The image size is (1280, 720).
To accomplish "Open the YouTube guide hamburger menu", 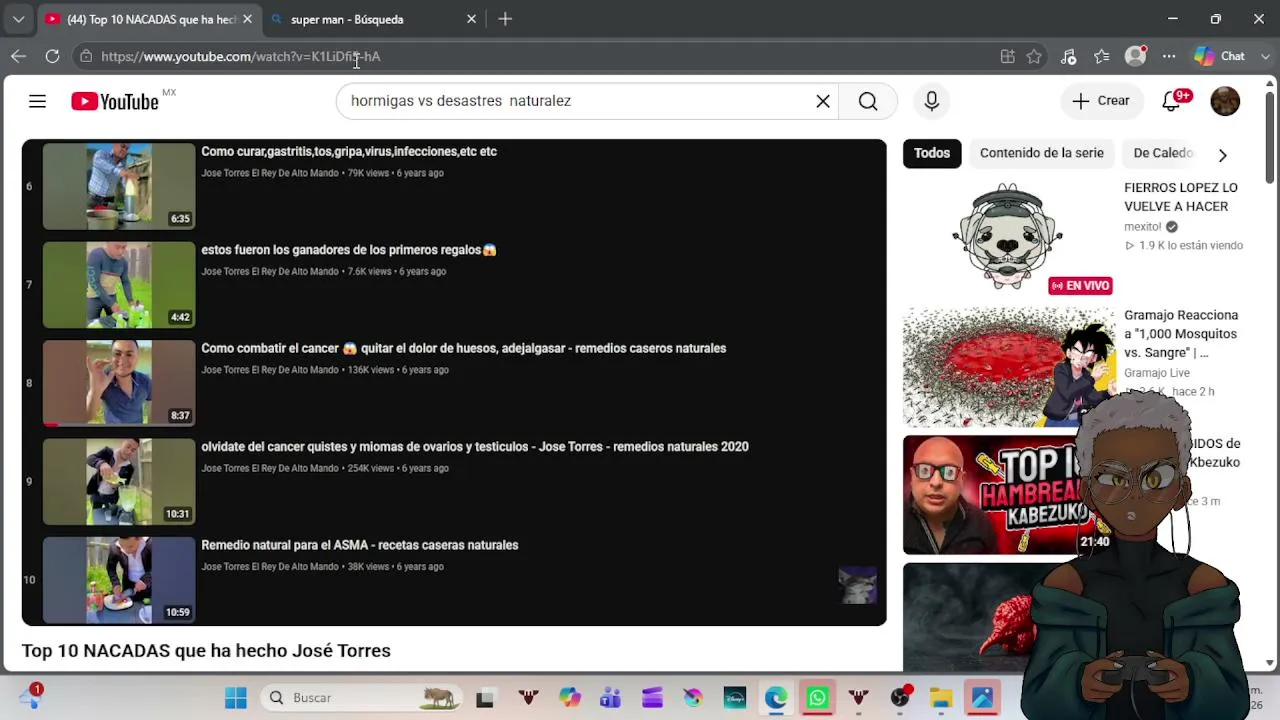I will 37,101.
